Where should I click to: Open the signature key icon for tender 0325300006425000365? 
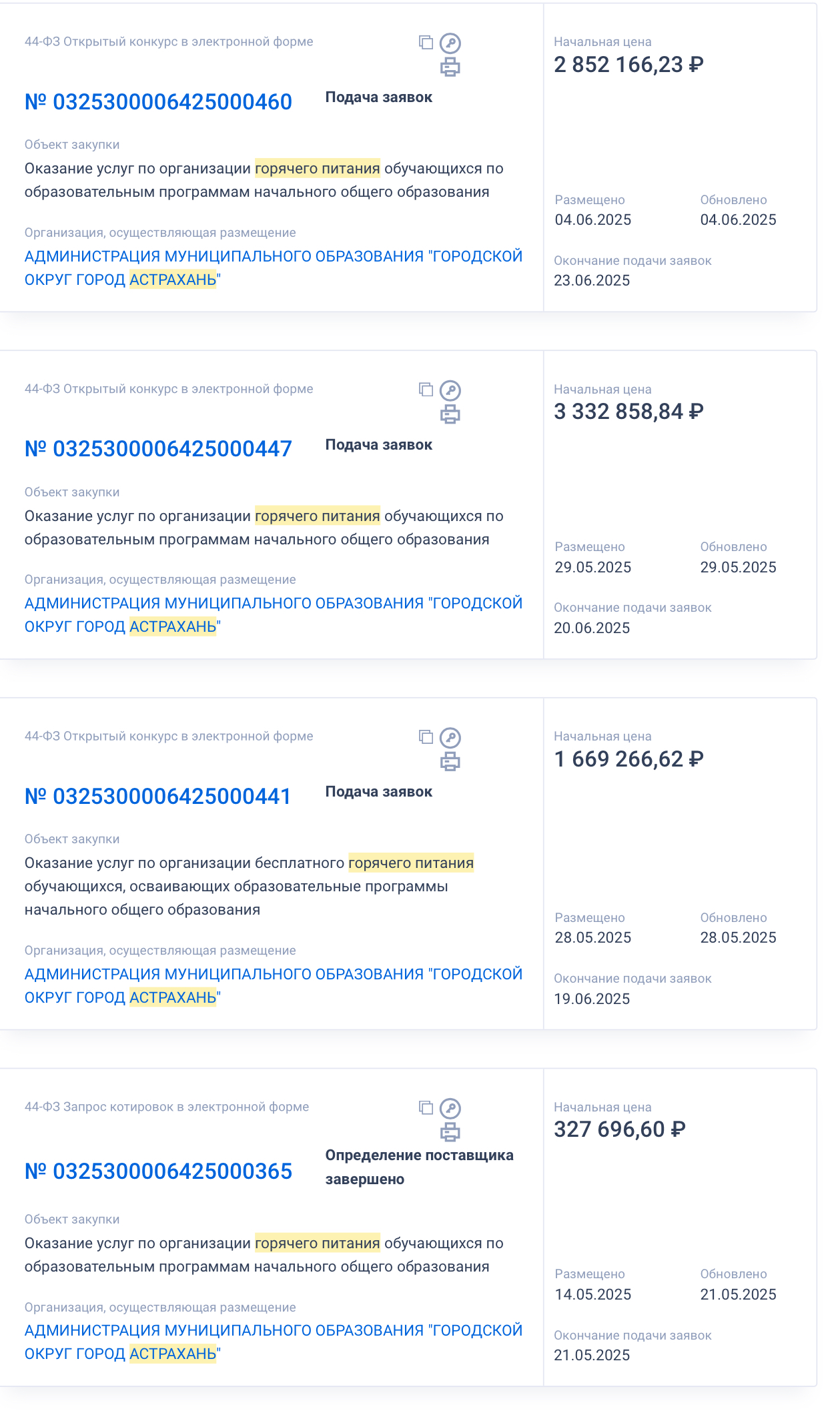[450, 1108]
